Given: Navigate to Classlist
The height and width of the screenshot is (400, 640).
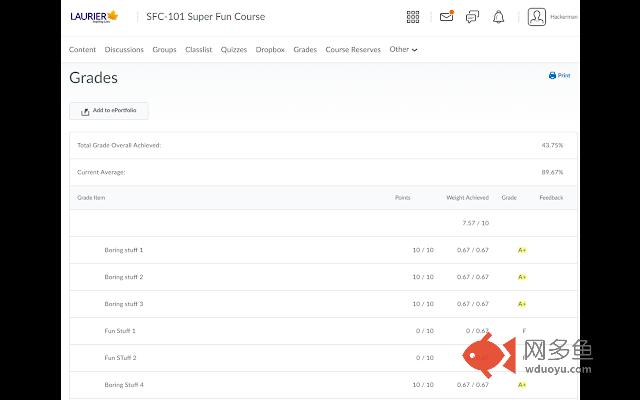Looking at the screenshot, I should pyautogui.click(x=198, y=49).
